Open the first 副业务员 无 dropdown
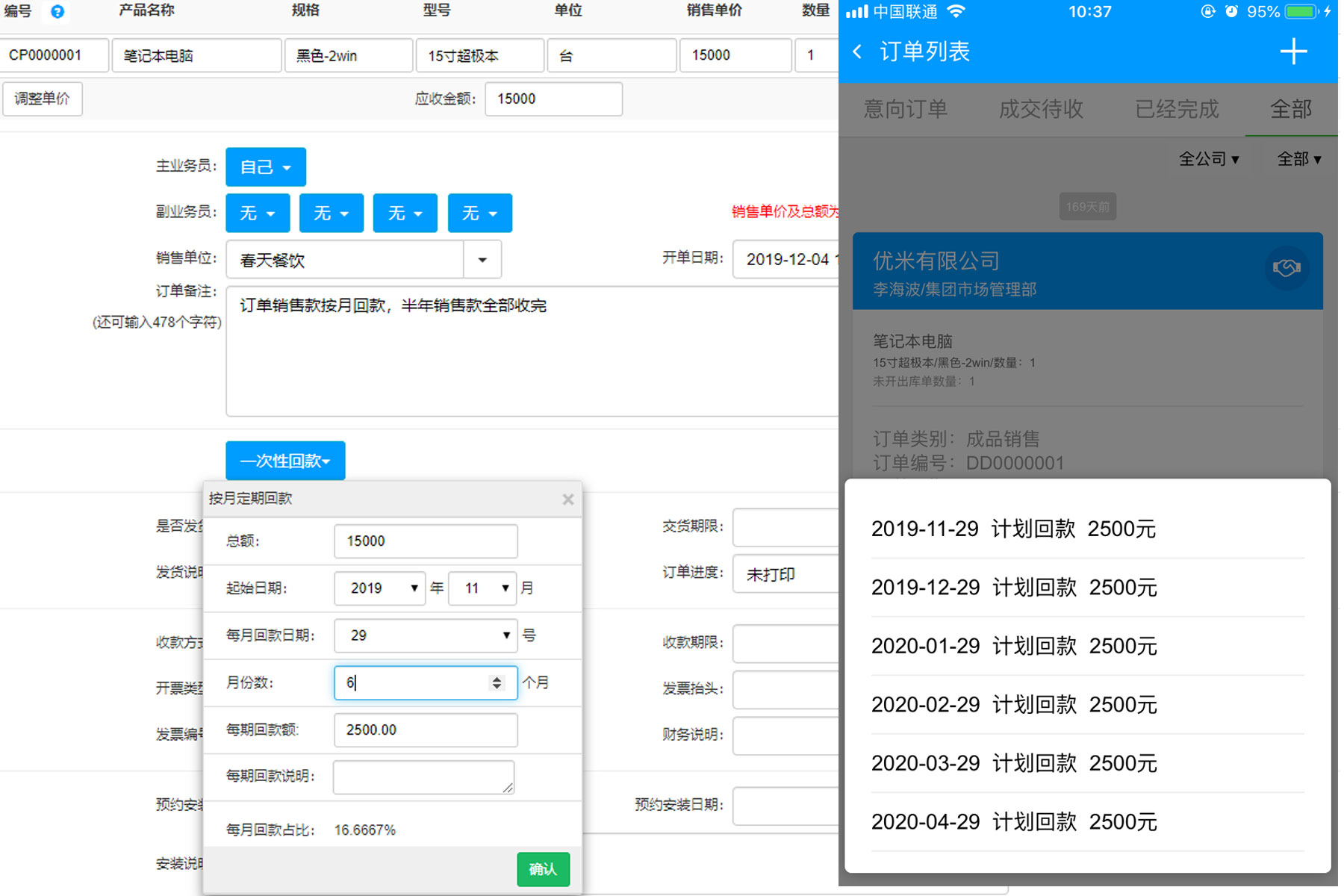 pyautogui.click(x=258, y=213)
